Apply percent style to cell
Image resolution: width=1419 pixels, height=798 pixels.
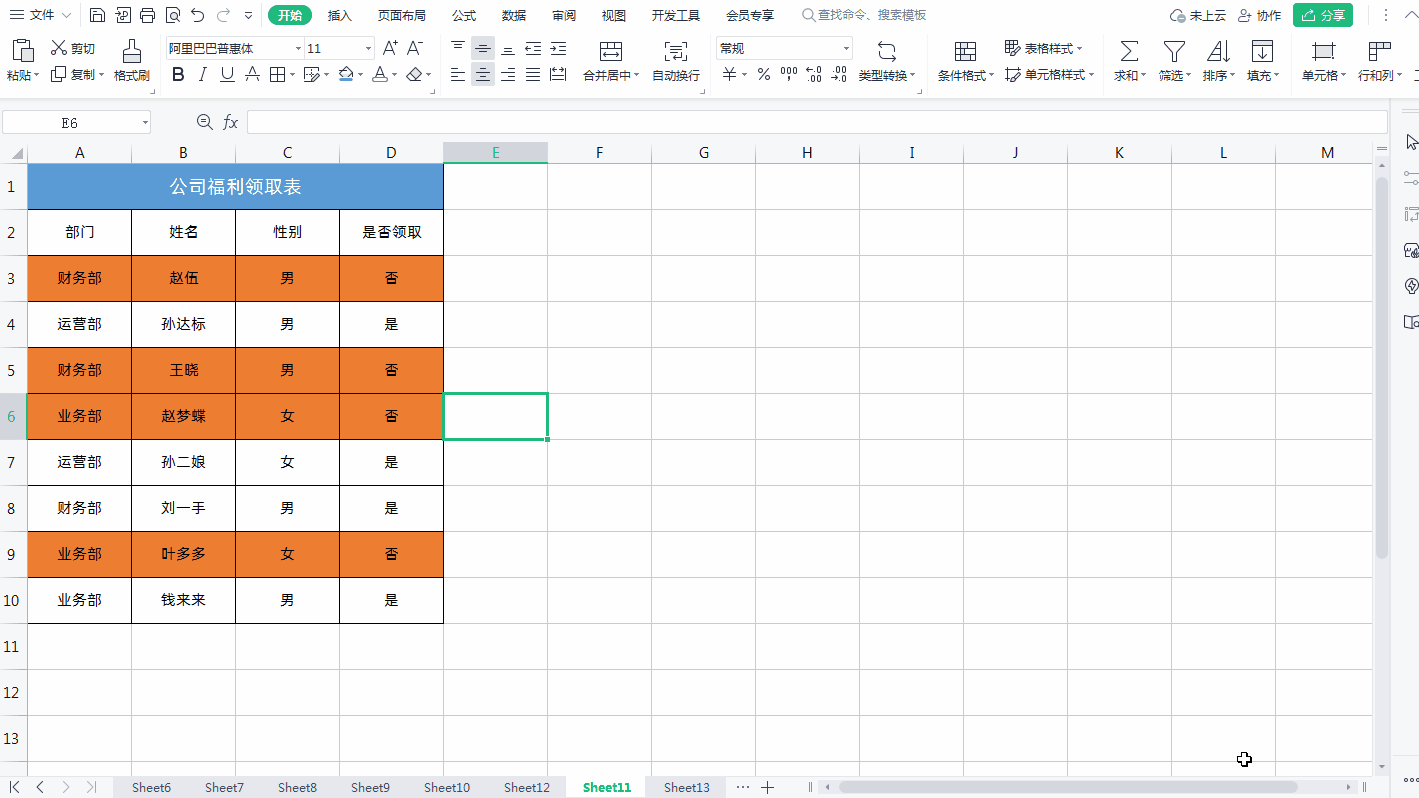[763, 74]
